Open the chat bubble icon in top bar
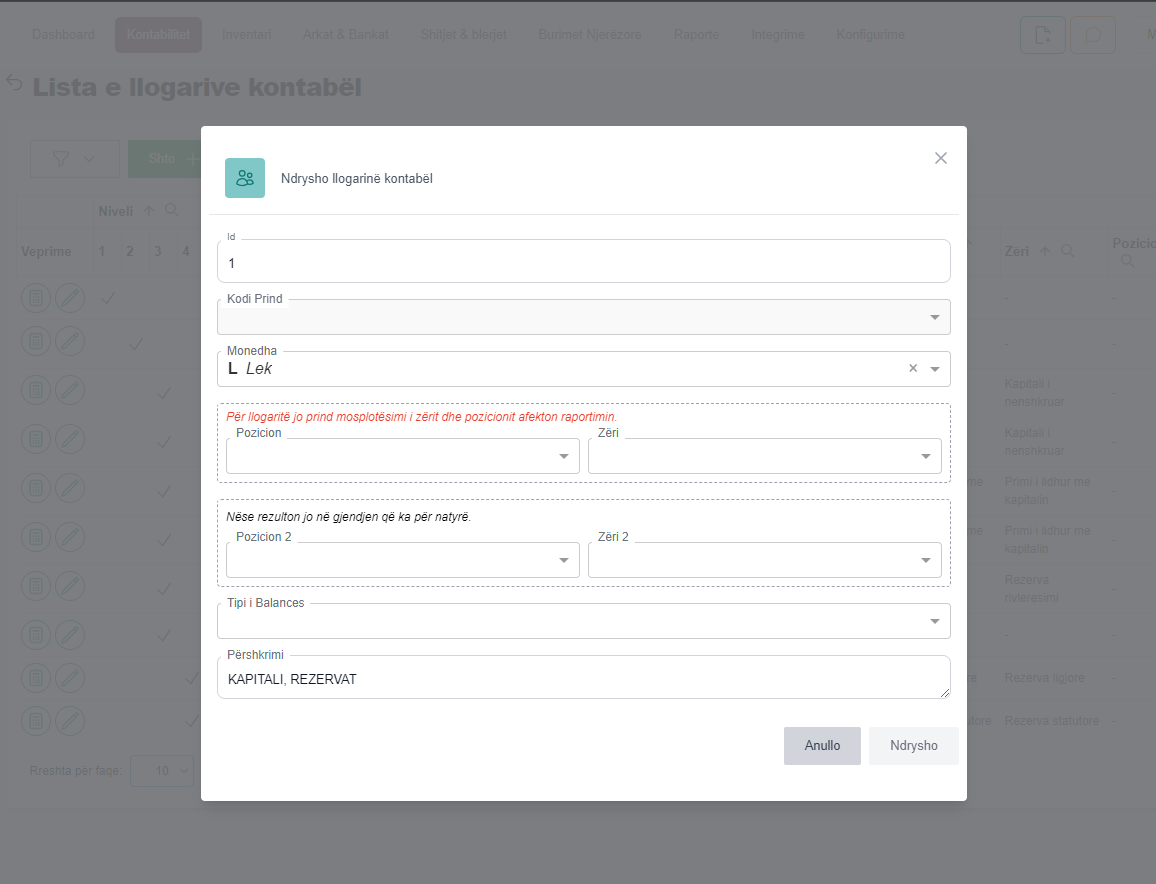 (1092, 35)
